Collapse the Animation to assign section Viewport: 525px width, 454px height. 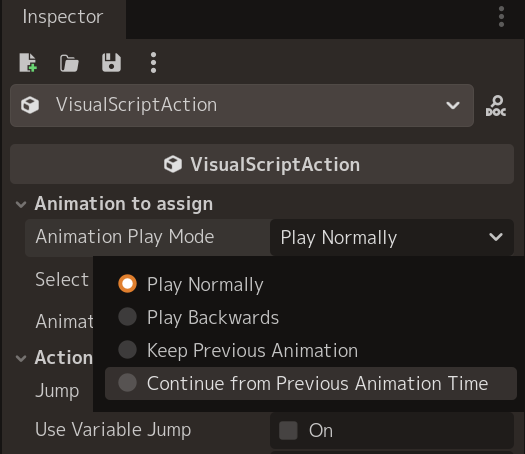point(21,204)
